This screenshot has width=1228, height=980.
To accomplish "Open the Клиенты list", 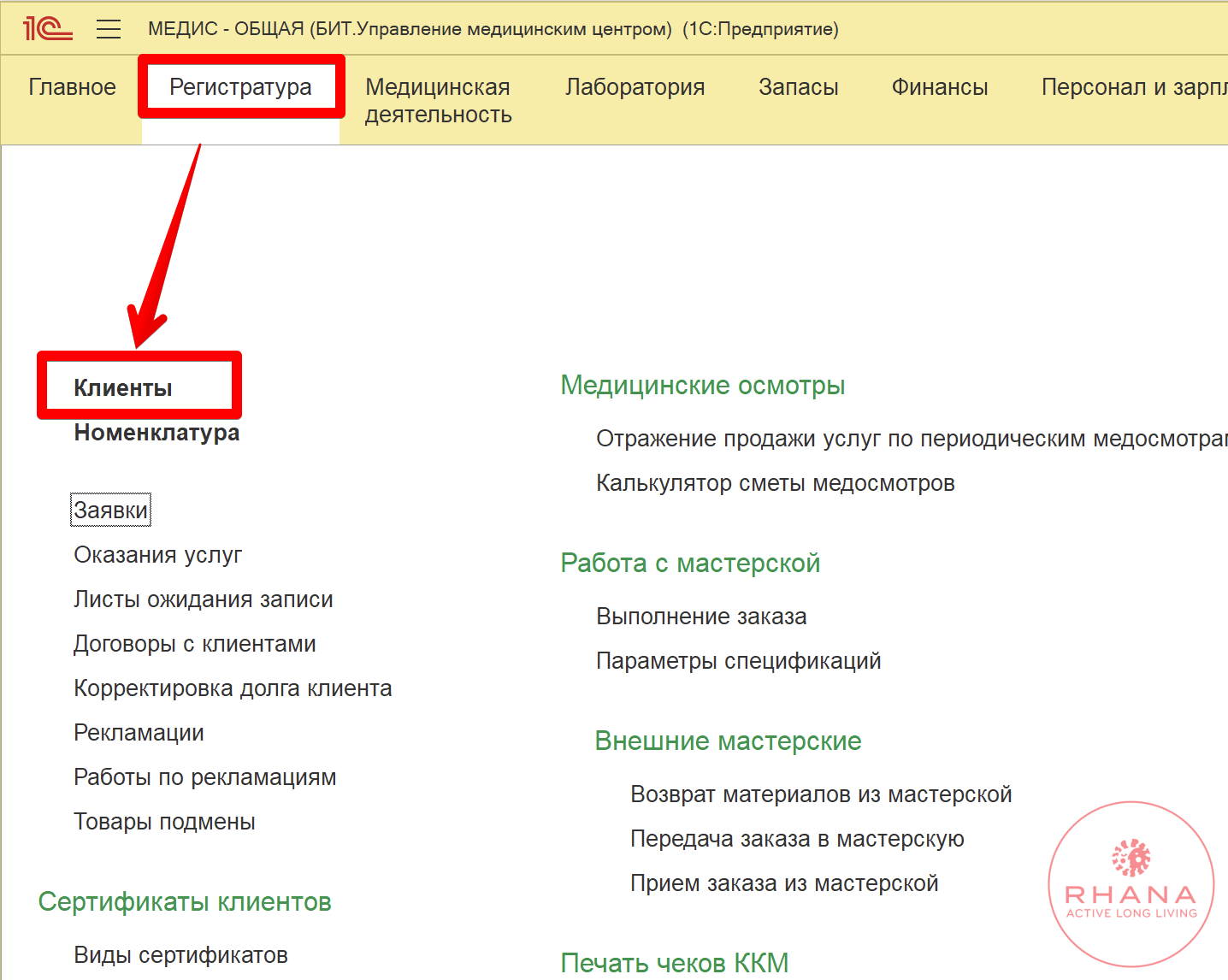I will pos(123,388).
